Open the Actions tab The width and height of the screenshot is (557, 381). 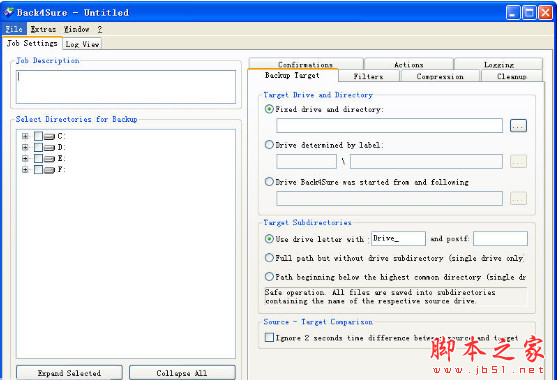pyautogui.click(x=409, y=64)
